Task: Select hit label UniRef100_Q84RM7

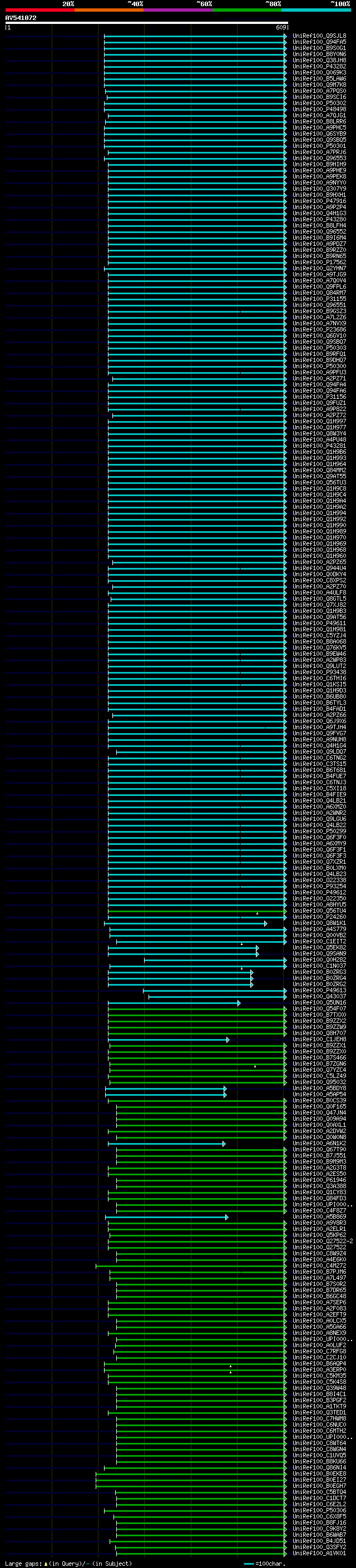Action: coord(319,293)
